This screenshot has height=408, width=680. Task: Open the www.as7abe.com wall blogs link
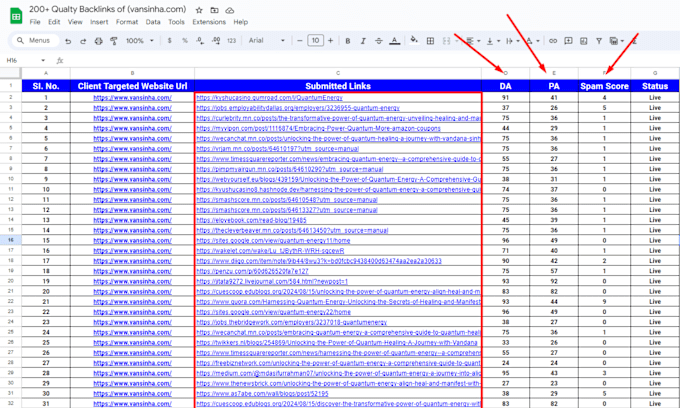pyautogui.click(x=262, y=394)
